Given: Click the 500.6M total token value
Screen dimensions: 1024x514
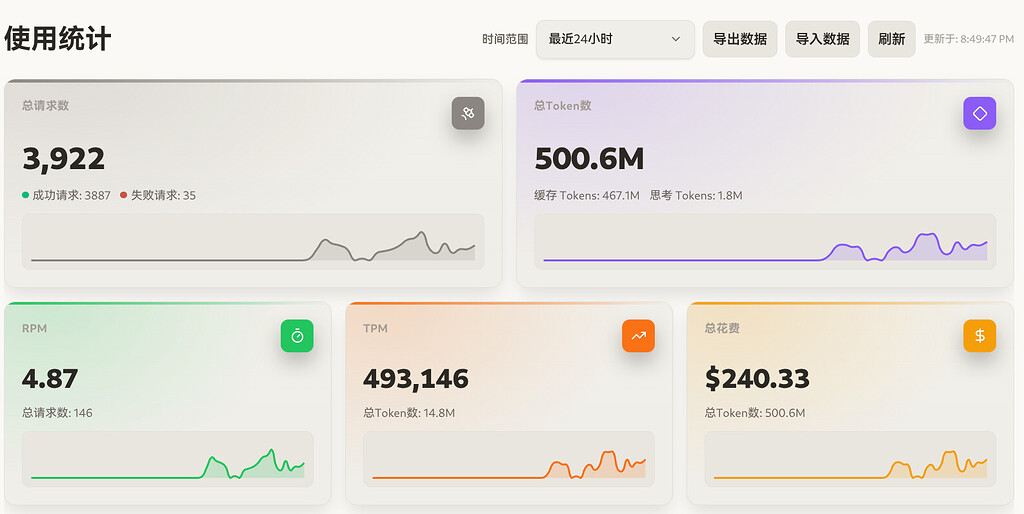Looking at the screenshot, I should tap(589, 159).
